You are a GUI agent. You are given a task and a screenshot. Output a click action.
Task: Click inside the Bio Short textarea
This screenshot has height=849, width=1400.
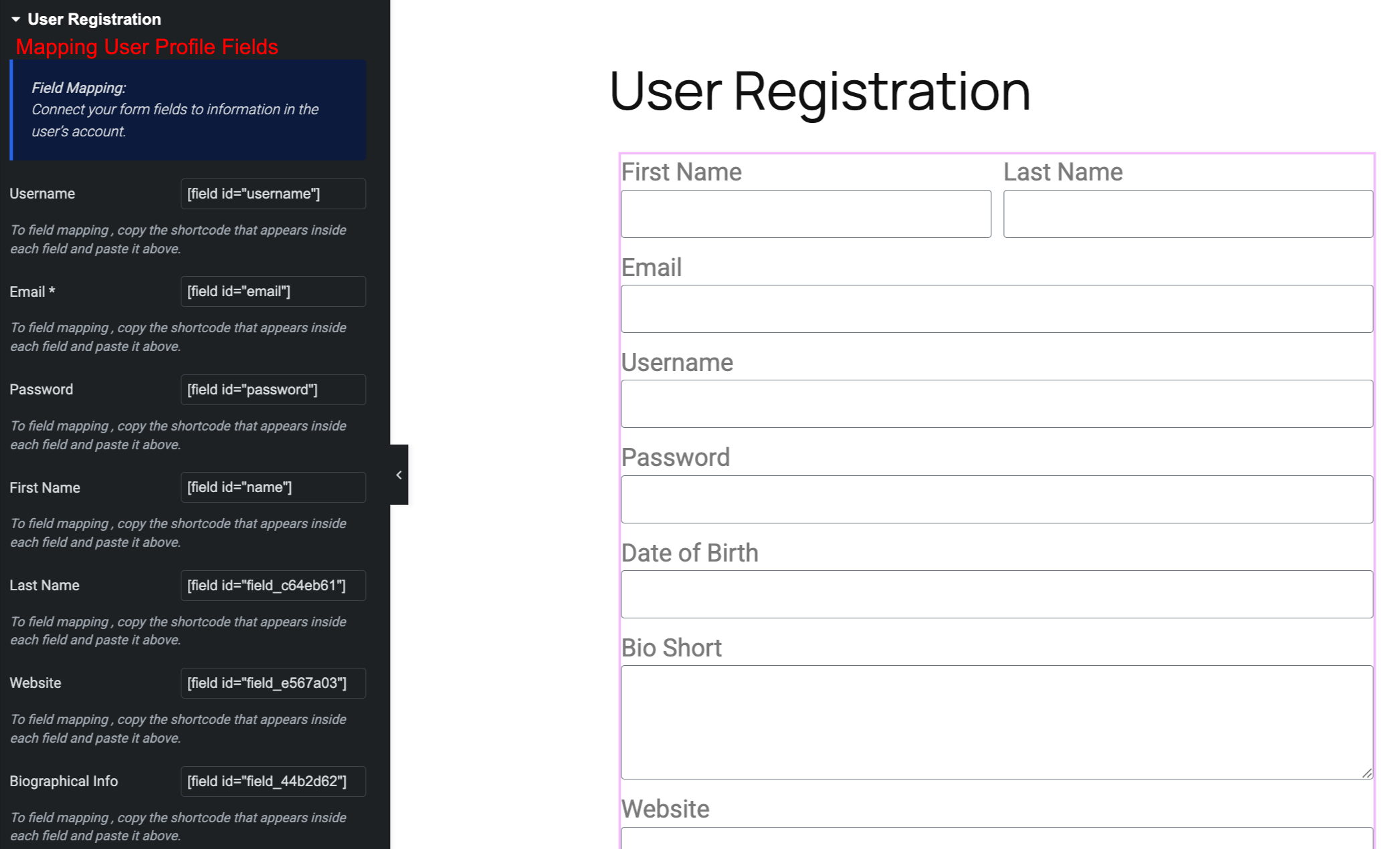(996, 722)
